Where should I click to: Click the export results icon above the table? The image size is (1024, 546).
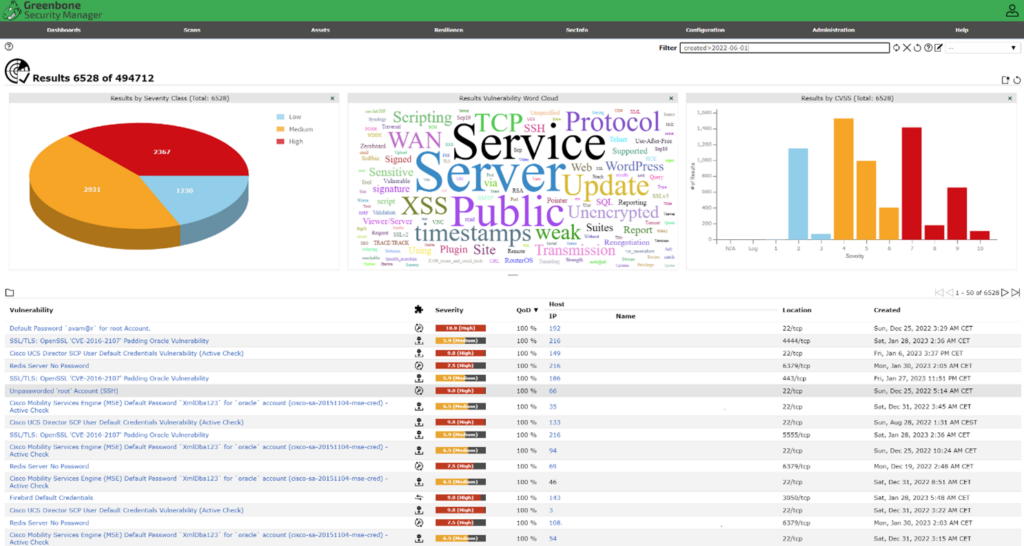coord(10,293)
